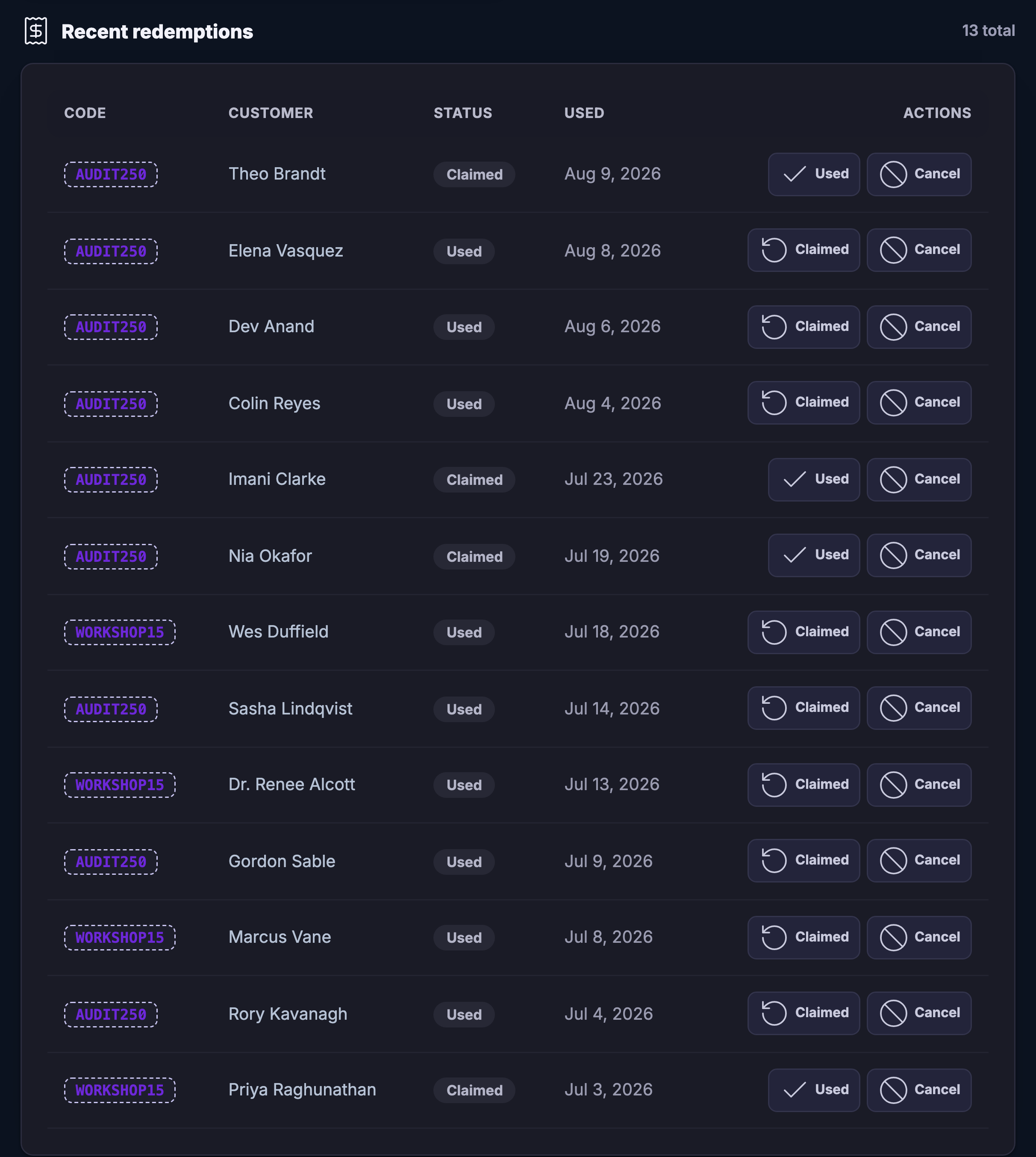Viewport: 1036px width, 1157px height.
Task: Click the revert icon in Marcus Vane's row
Action: (x=774, y=937)
